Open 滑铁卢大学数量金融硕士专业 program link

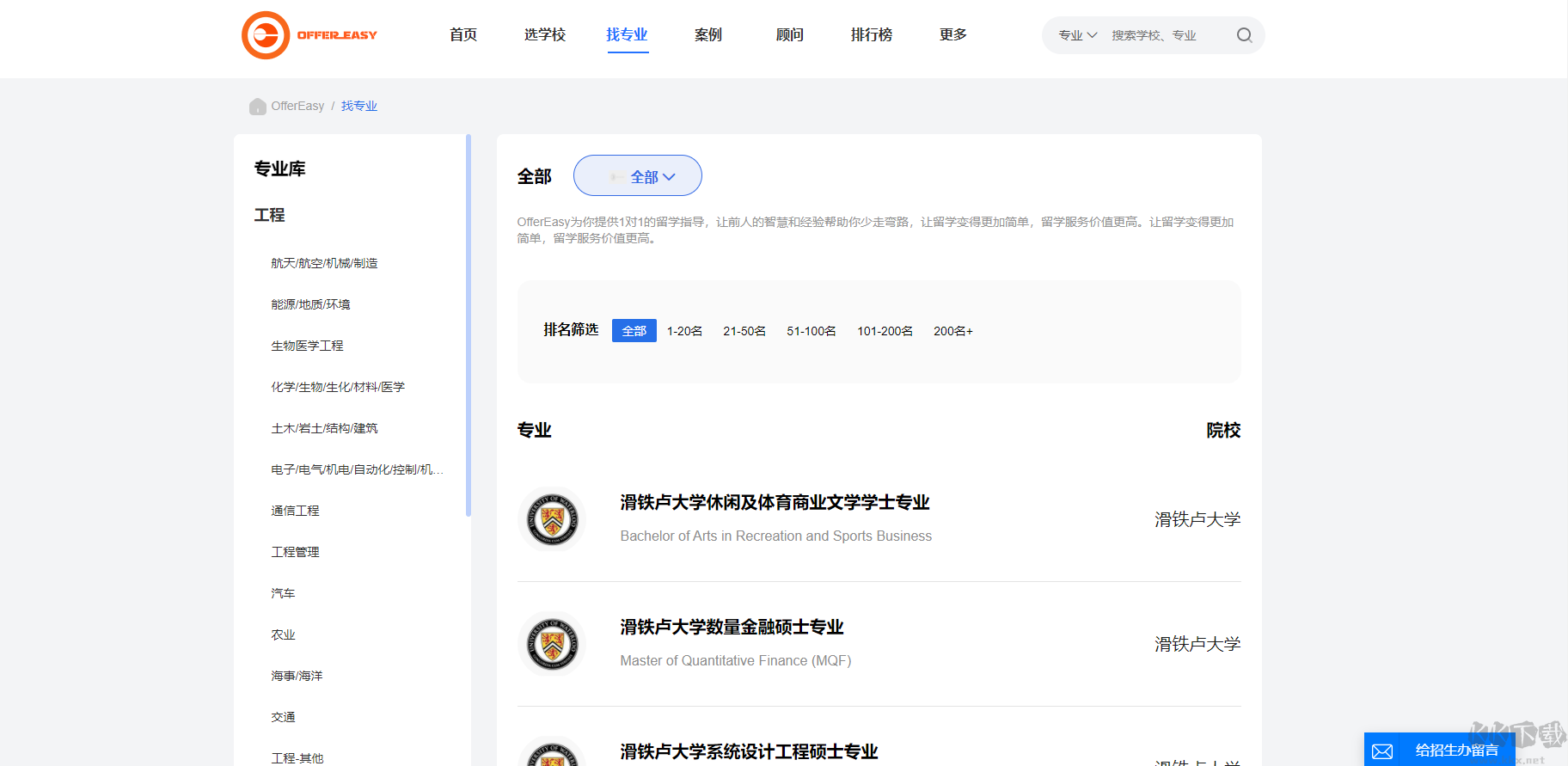(x=732, y=628)
